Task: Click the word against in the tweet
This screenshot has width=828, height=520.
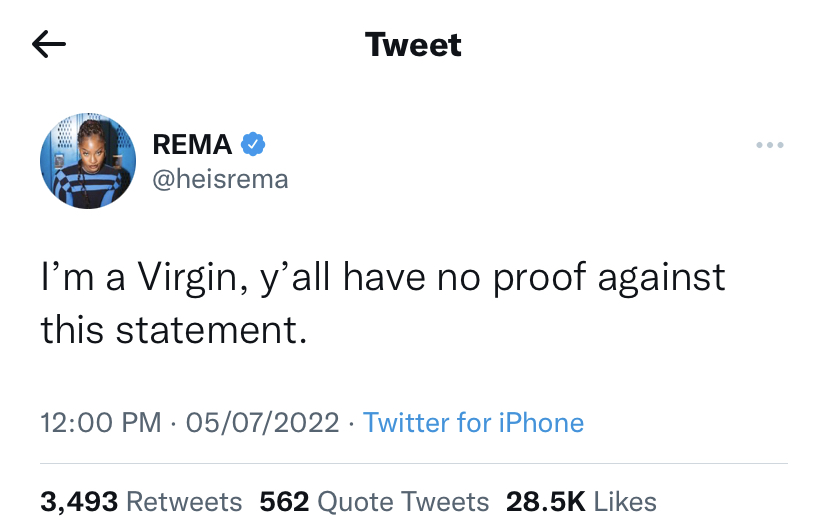Action: pos(662,277)
